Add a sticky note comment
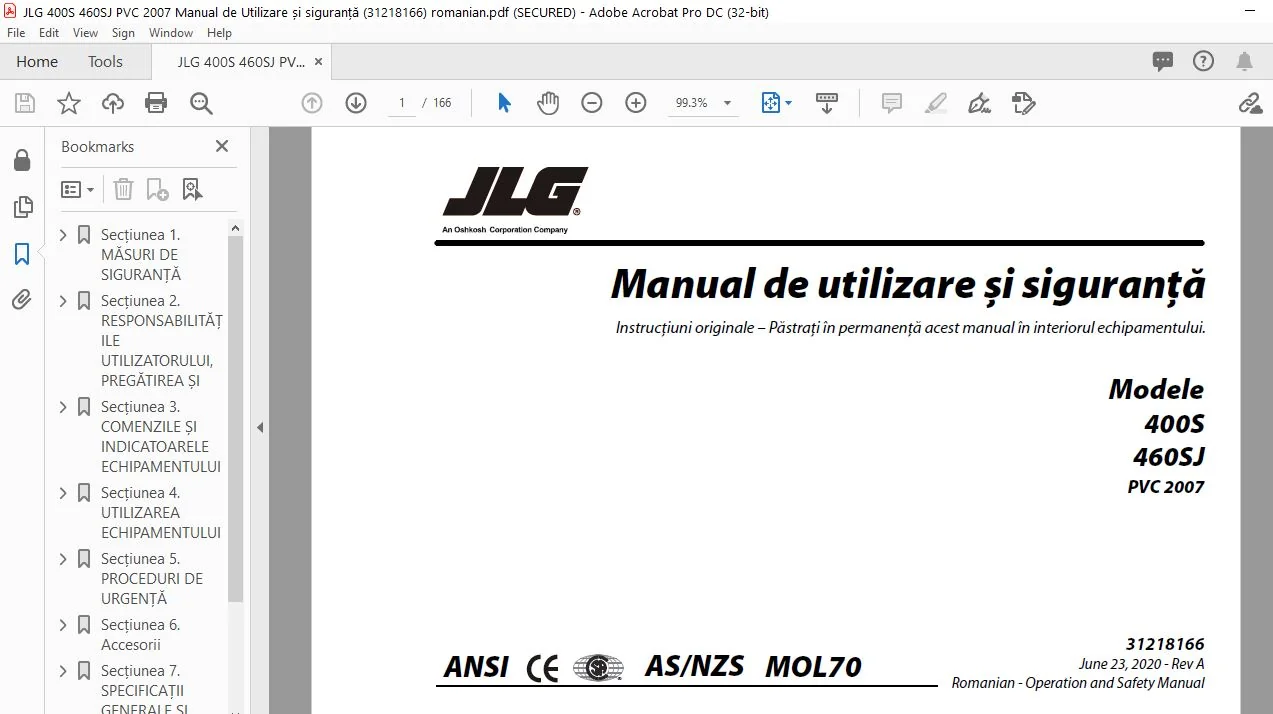Viewport: 1273px width, 714px height. tap(892, 103)
